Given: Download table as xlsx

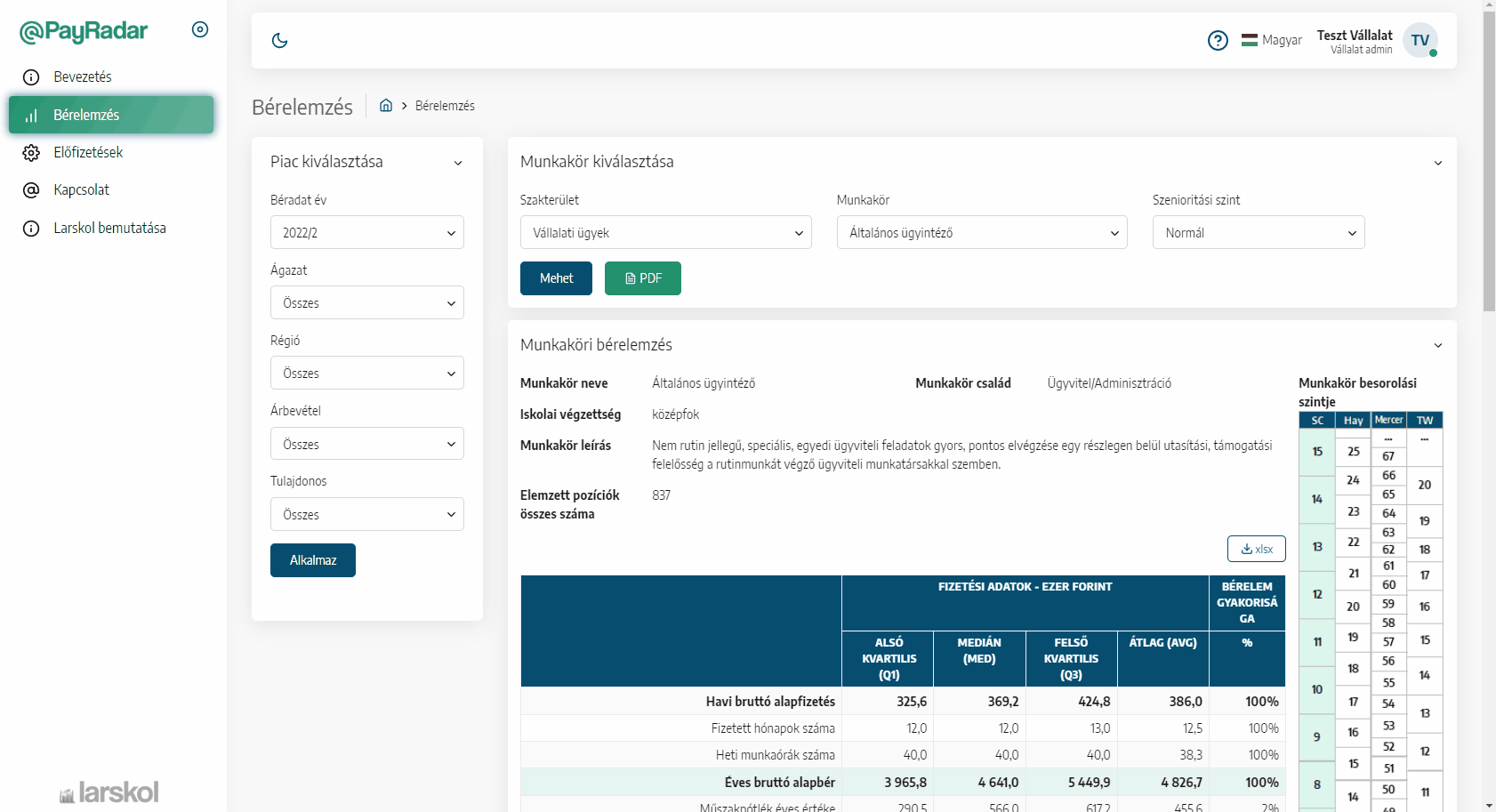Looking at the screenshot, I should pos(1256,549).
